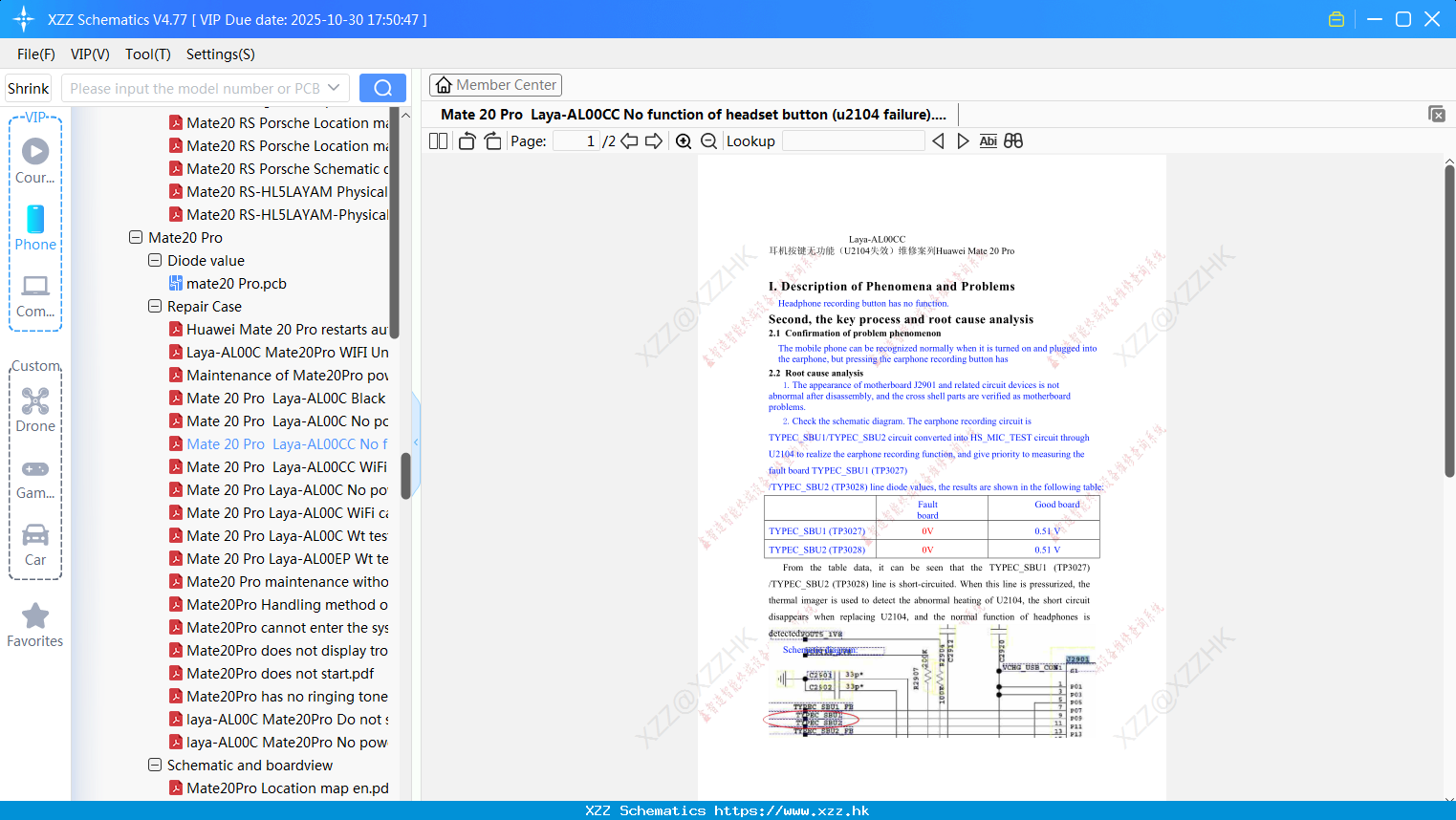Click the binoculars search icon
The width and height of the screenshot is (1456, 820).
click(x=1013, y=141)
